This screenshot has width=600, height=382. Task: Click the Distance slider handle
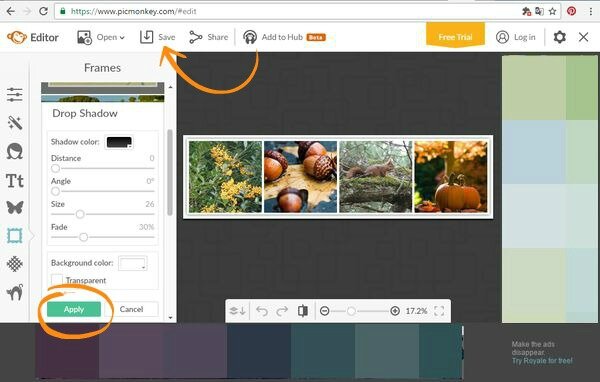(55, 168)
